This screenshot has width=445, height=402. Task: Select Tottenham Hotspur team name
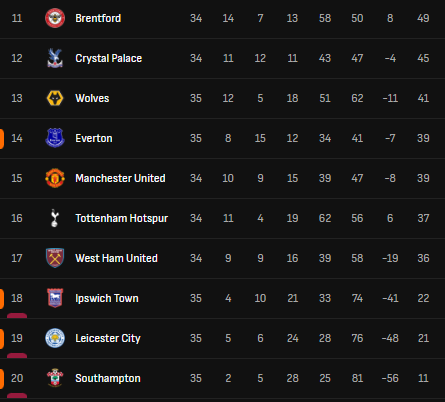click(x=122, y=218)
